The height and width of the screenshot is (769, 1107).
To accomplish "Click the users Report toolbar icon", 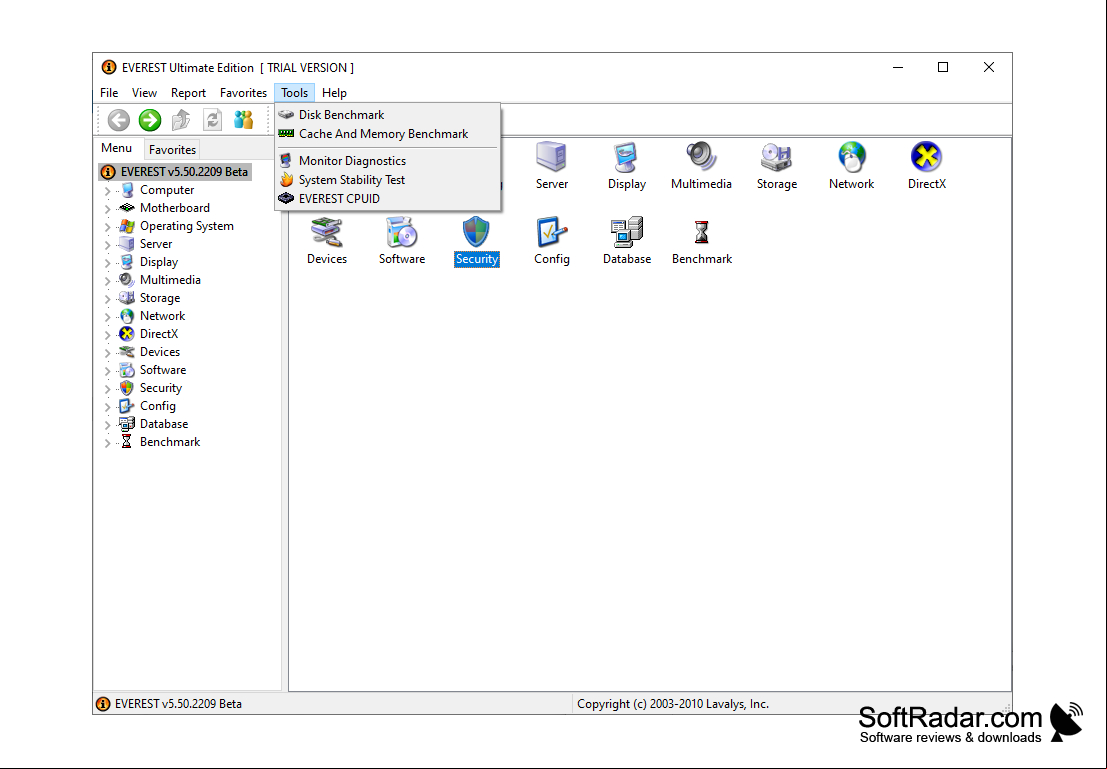I will coord(244,120).
